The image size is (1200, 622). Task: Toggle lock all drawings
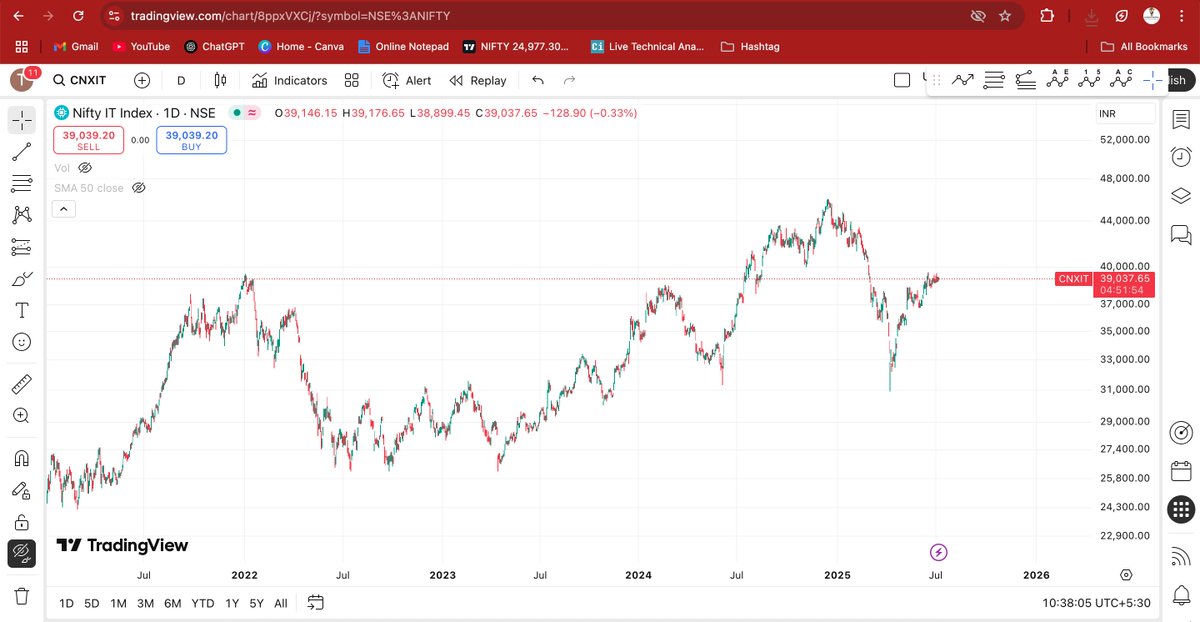(22, 522)
